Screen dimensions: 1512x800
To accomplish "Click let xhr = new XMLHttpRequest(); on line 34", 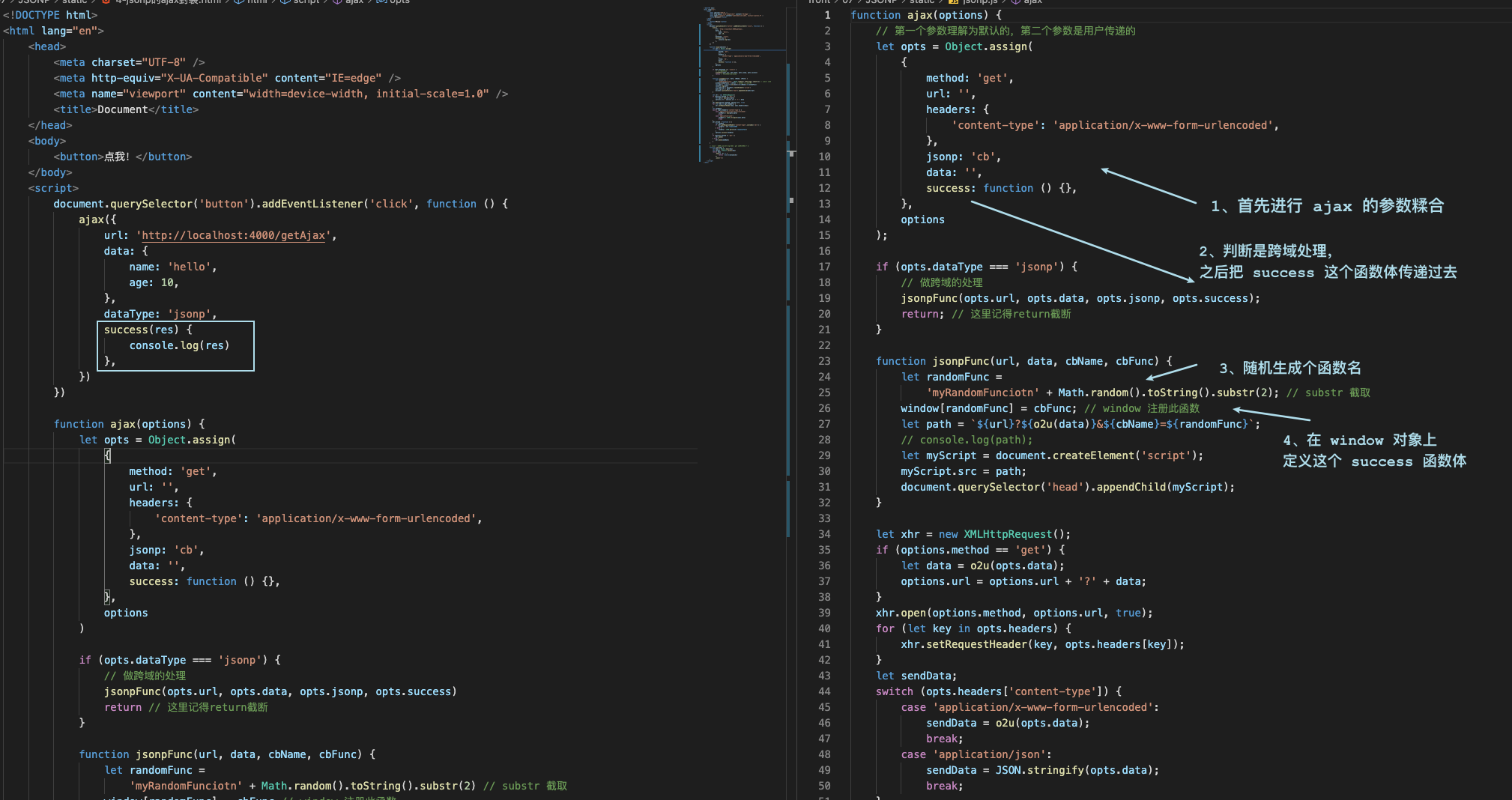I will [973, 534].
